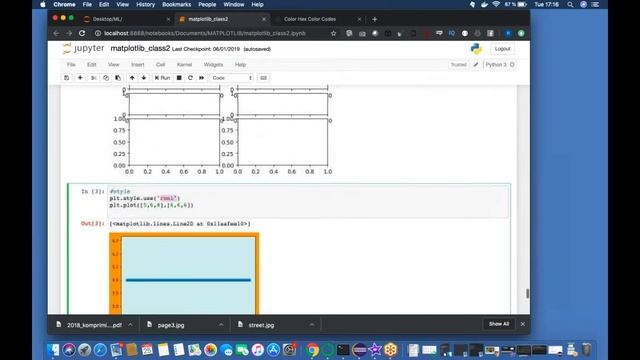Click the Trusted notebook indicator

tap(458, 64)
